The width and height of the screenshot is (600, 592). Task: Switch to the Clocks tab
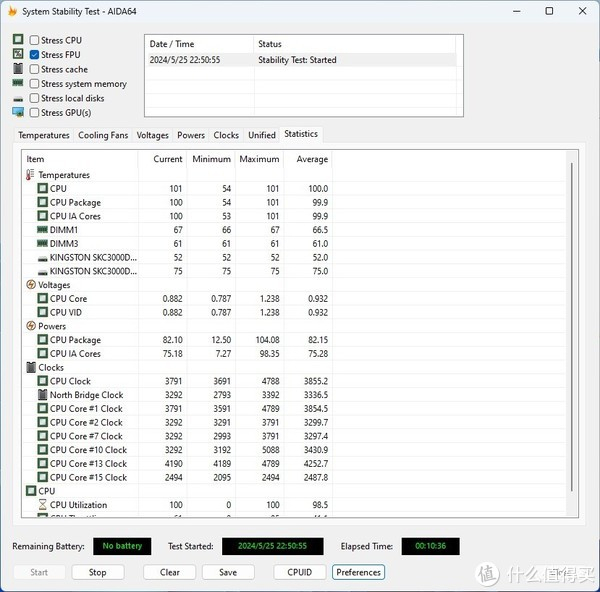coord(226,135)
